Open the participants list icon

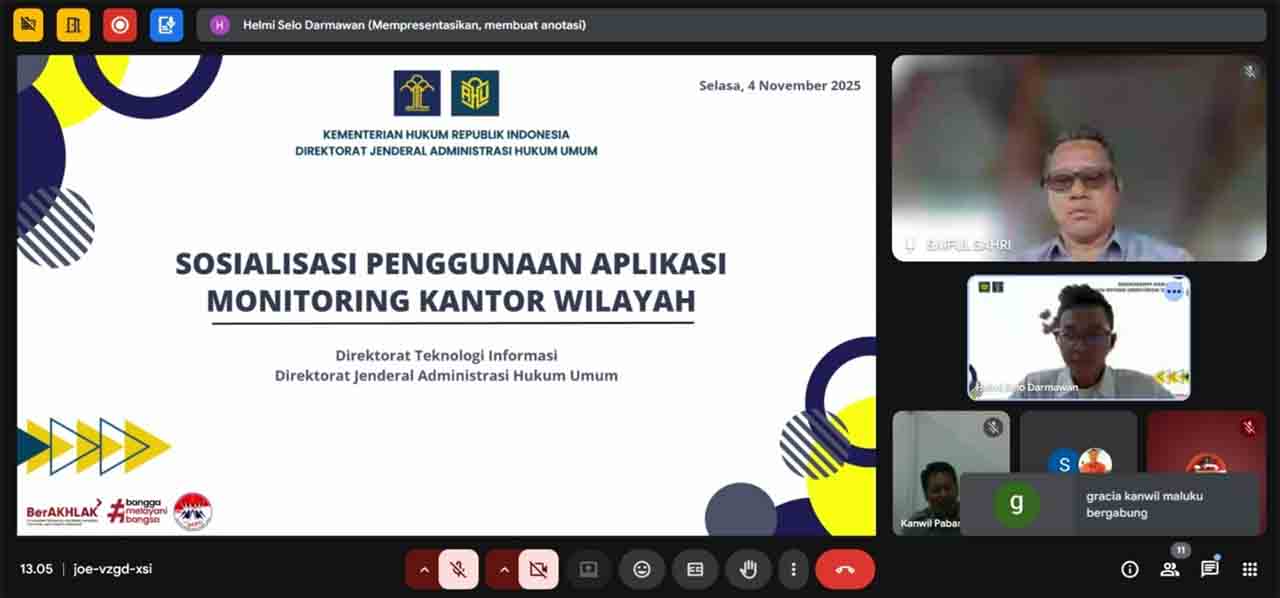pyautogui.click(x=1169, y=569)
